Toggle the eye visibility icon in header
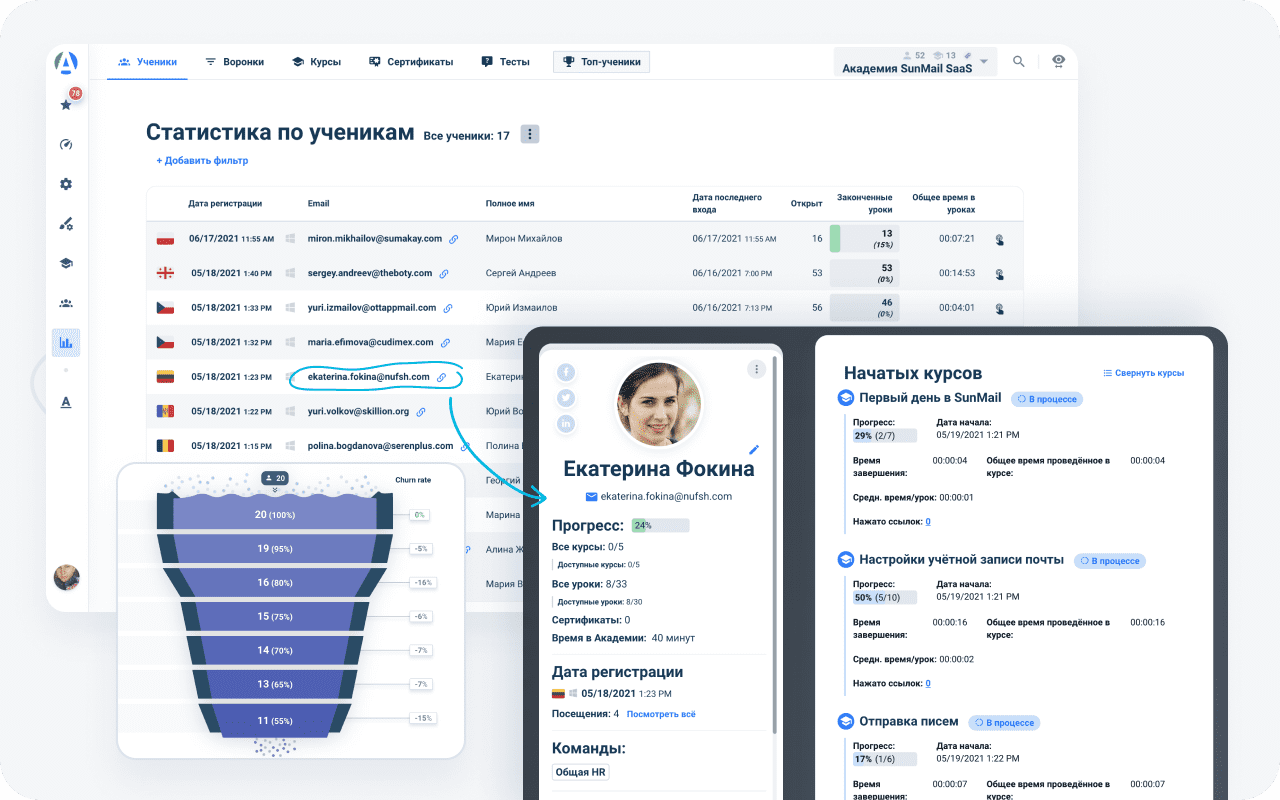1280x800 pixels. coord(1058,62)
